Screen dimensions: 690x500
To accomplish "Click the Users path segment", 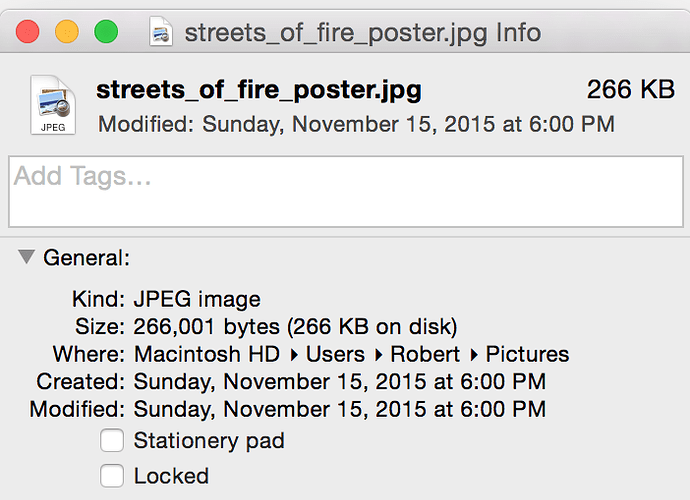I will [x=335, y=354].
